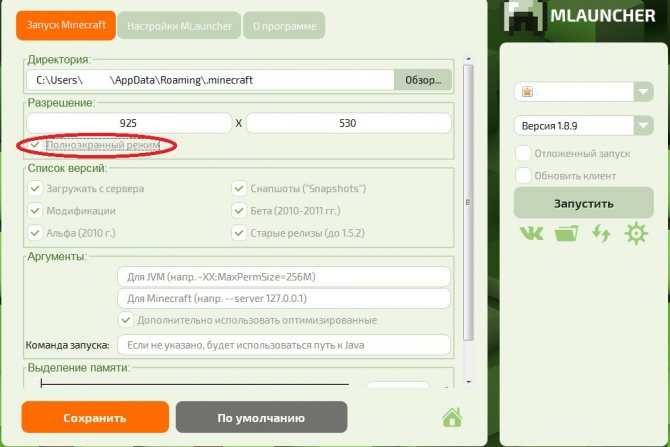Enable the Отложенный запуск checkbox
Screen dimensions: 670x447
[x=523, y=153]
